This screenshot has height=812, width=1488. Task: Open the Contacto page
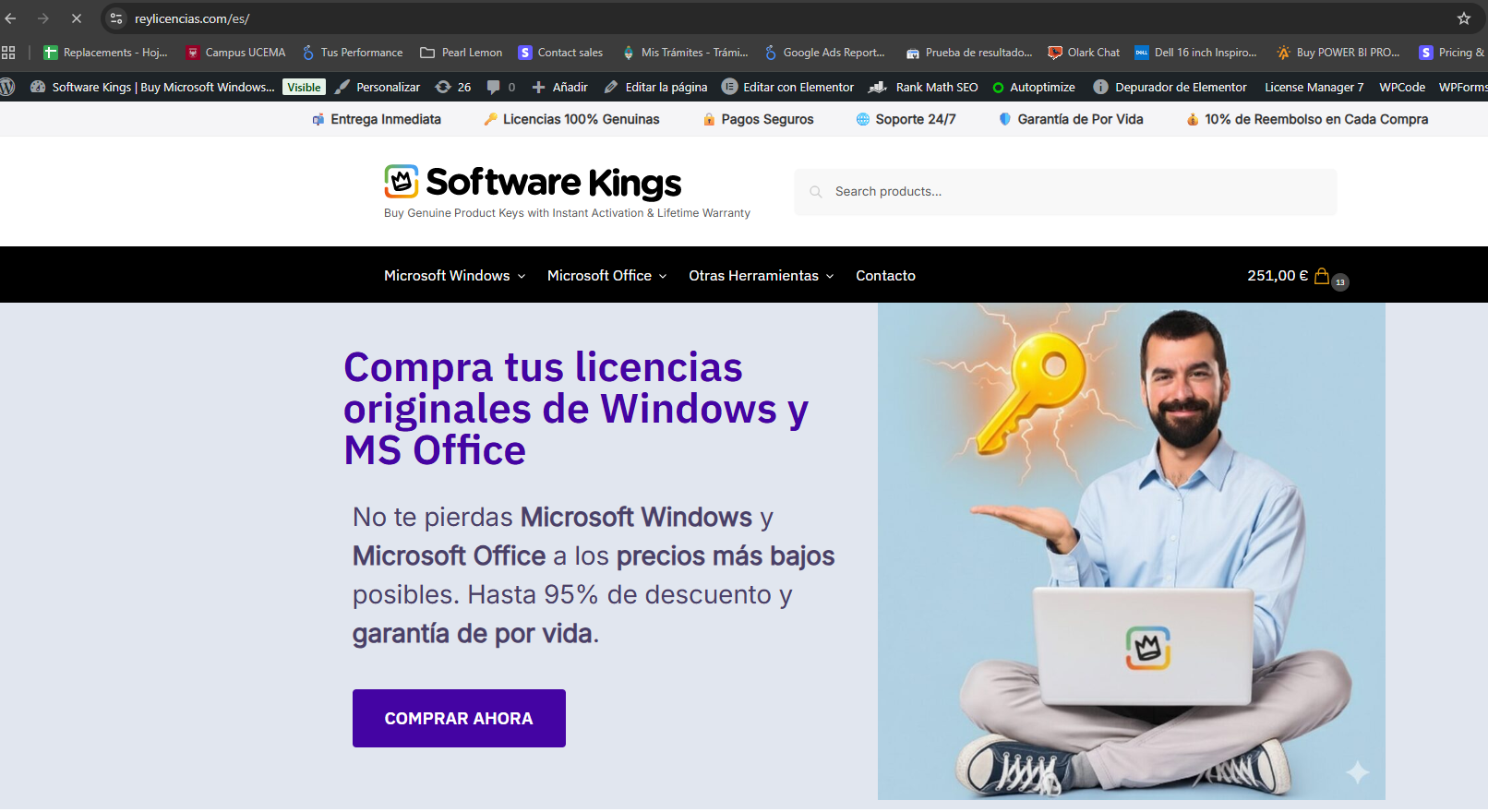coord(885,275)
